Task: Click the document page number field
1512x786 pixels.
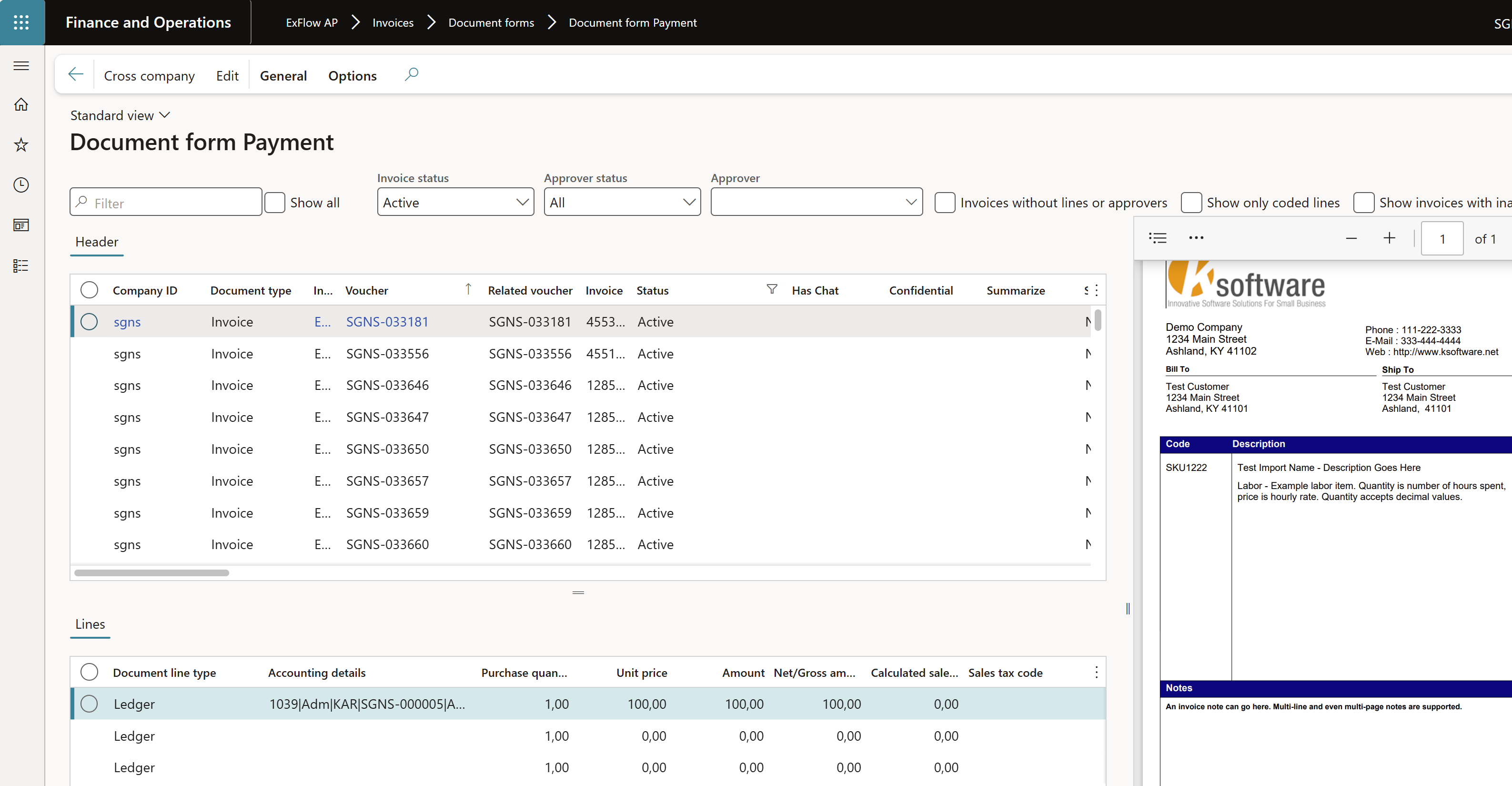Action: tap(1441, 238)
